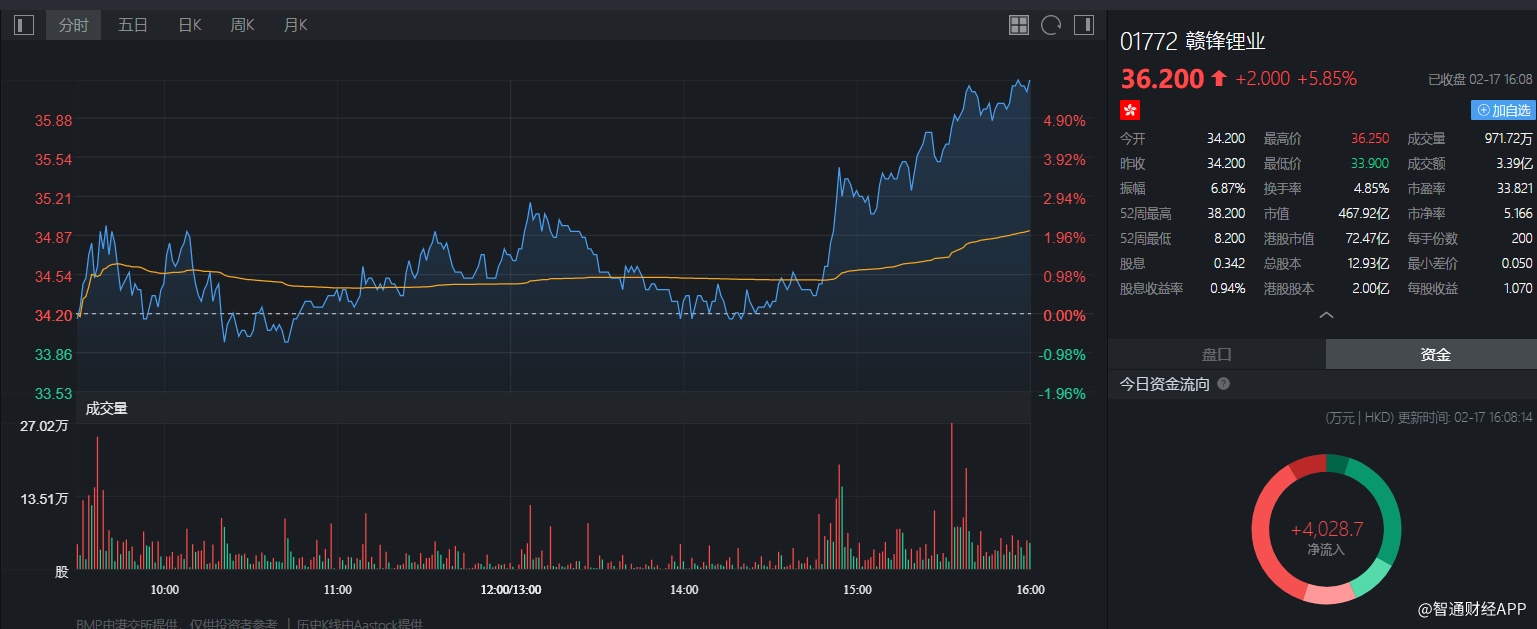Open help icon beside 今日资金流向
The width and height of the screenshot is (1537, 629).
pyautogui.click(x=1223, y=384)
